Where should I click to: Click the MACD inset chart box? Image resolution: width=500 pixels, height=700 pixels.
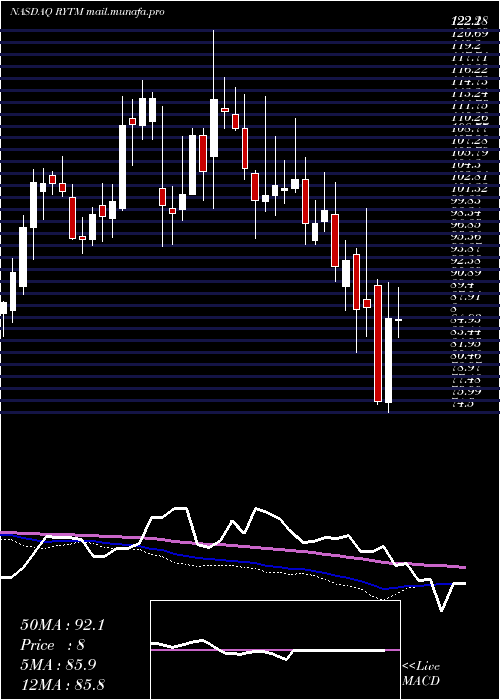point(275,650)
